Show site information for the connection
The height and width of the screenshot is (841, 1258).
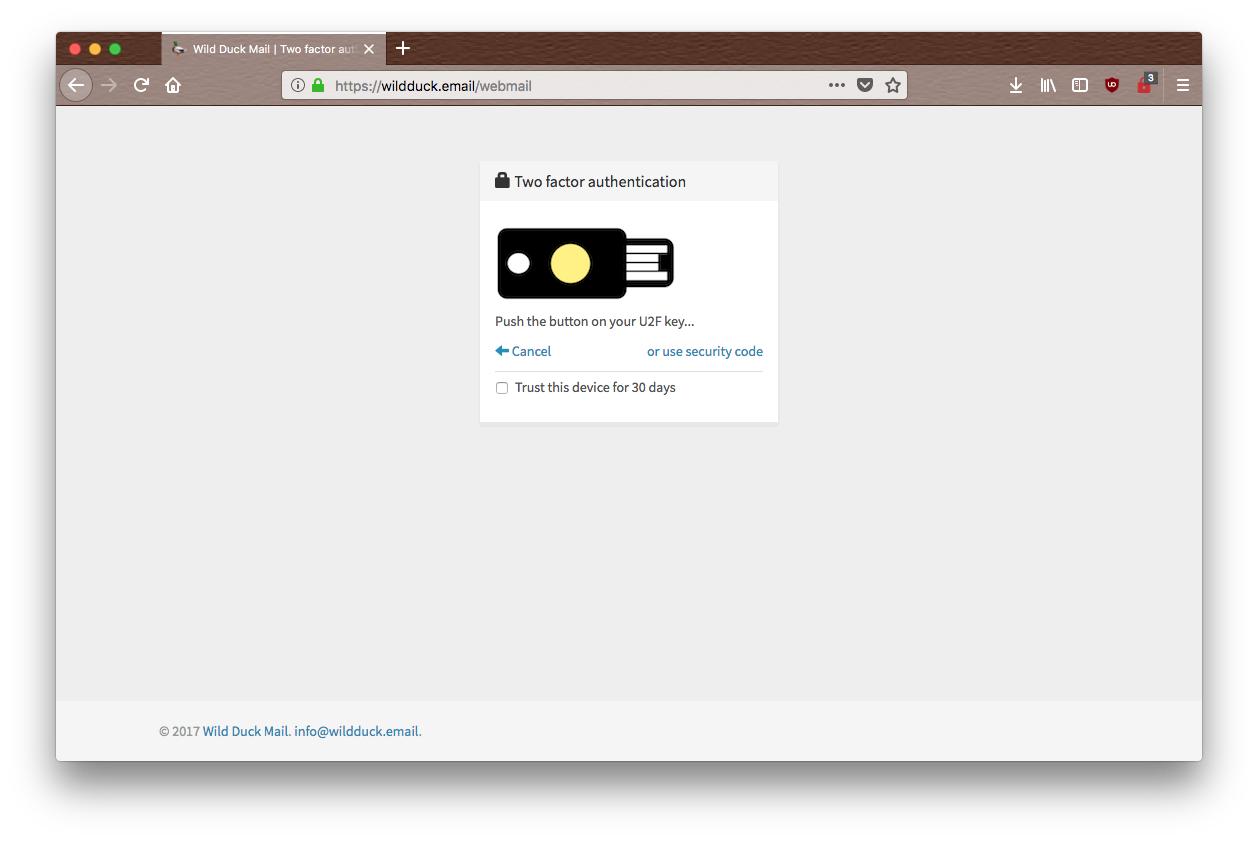298,85
